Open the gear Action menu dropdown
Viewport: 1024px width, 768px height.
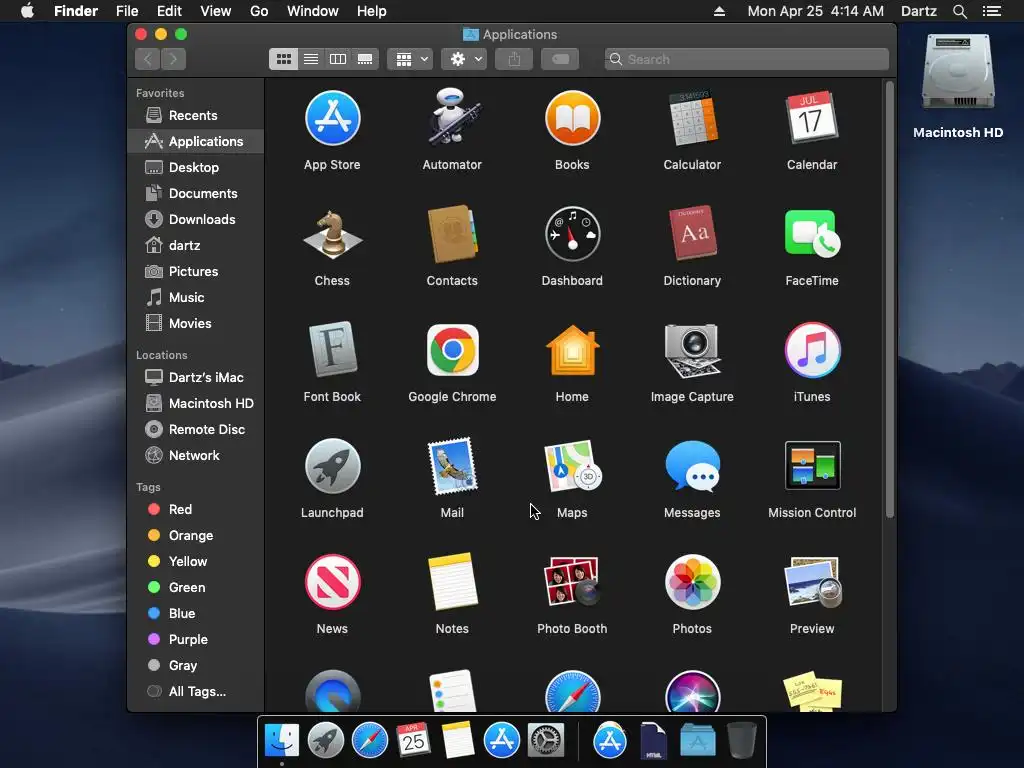coord(464,59)
